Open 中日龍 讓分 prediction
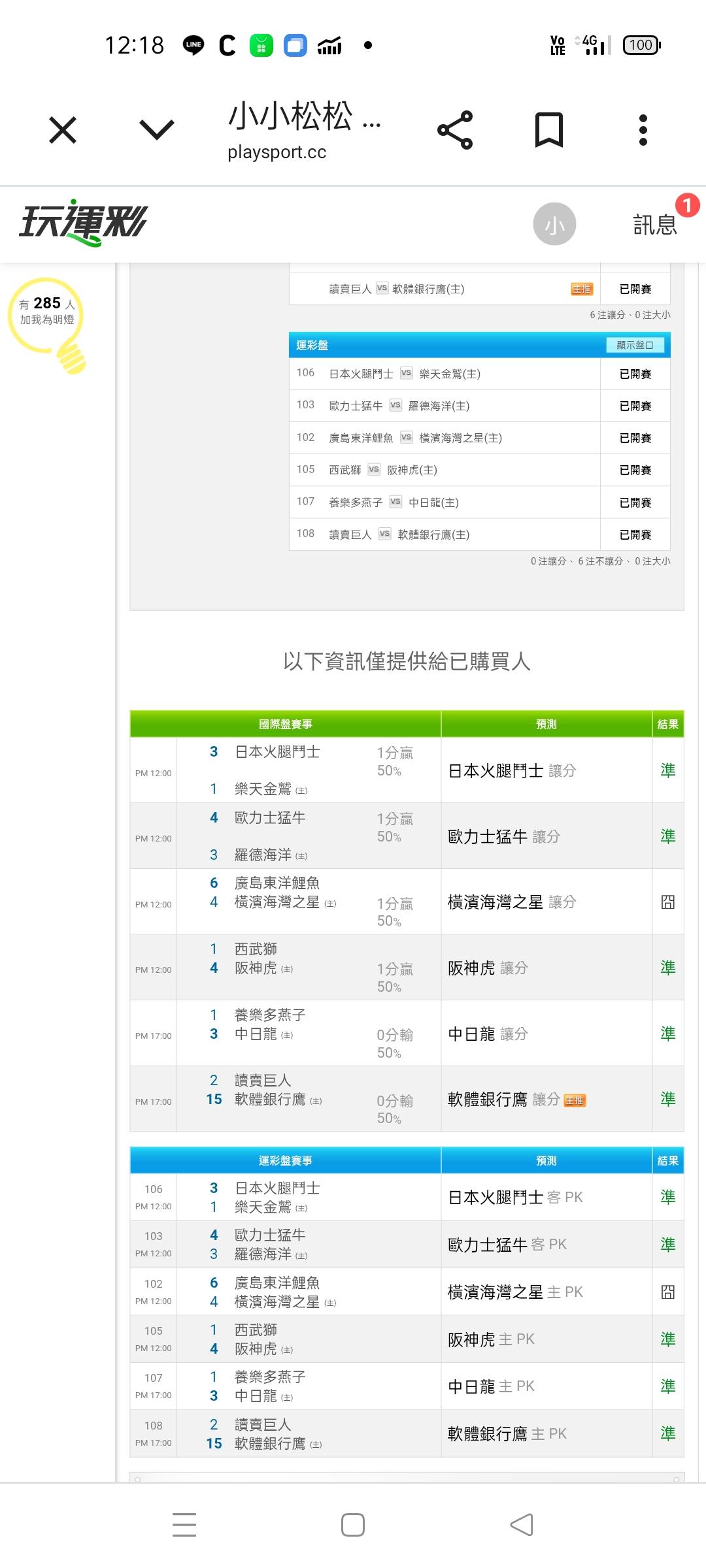Image resolution: width=706 pixels, height=1568 pixels. coord(488,1034)
